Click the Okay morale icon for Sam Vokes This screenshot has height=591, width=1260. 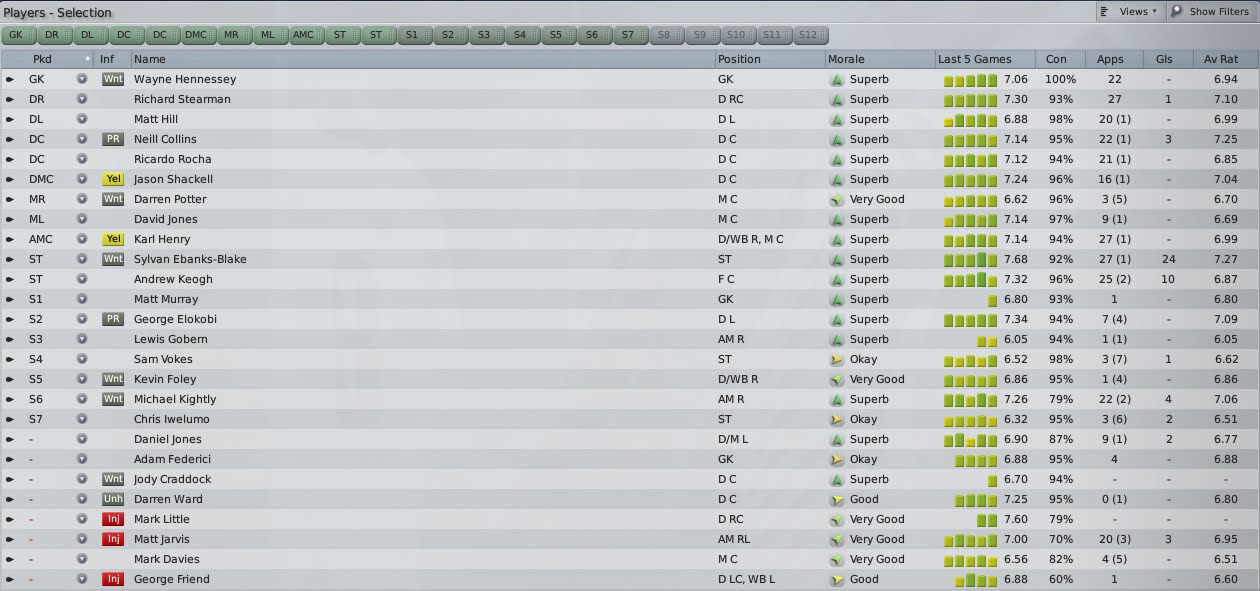click(837, 359)
